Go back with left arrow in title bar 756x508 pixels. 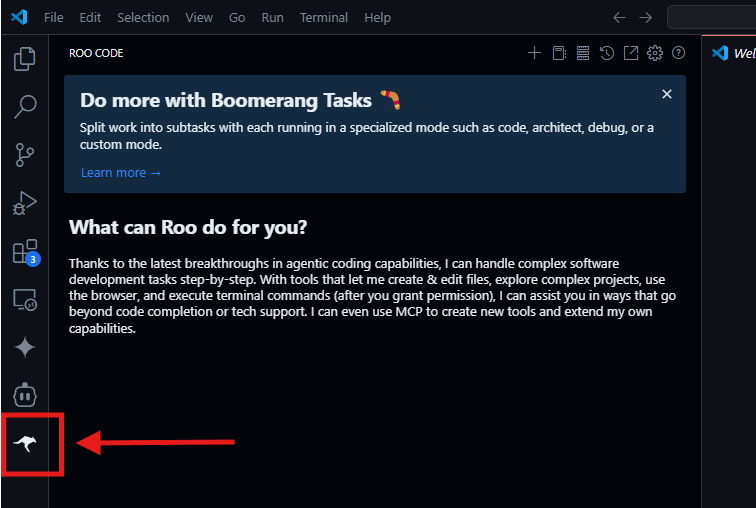[x=620, y=18]
